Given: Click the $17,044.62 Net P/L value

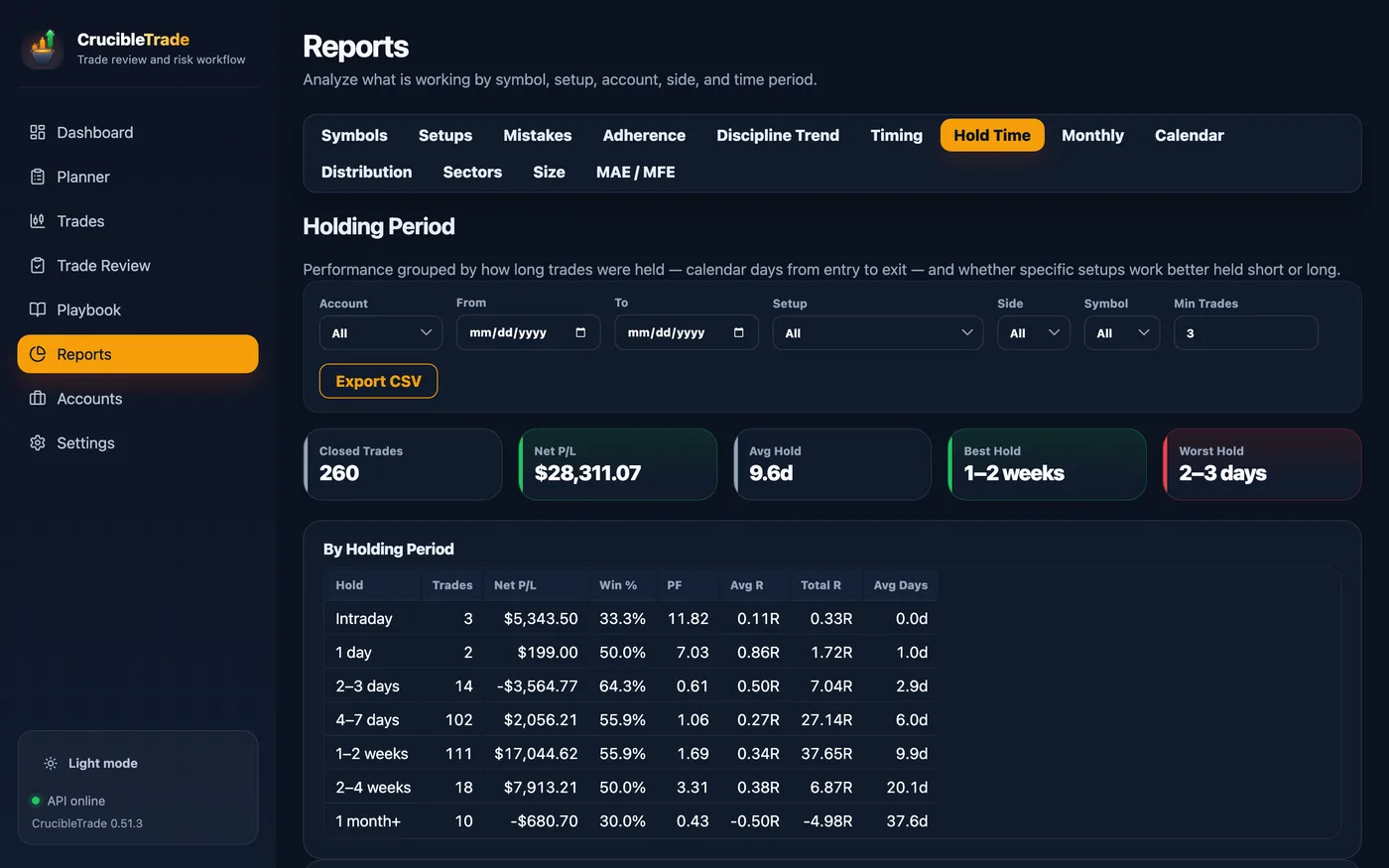Looking at the screenshot, I should [536, 753].
